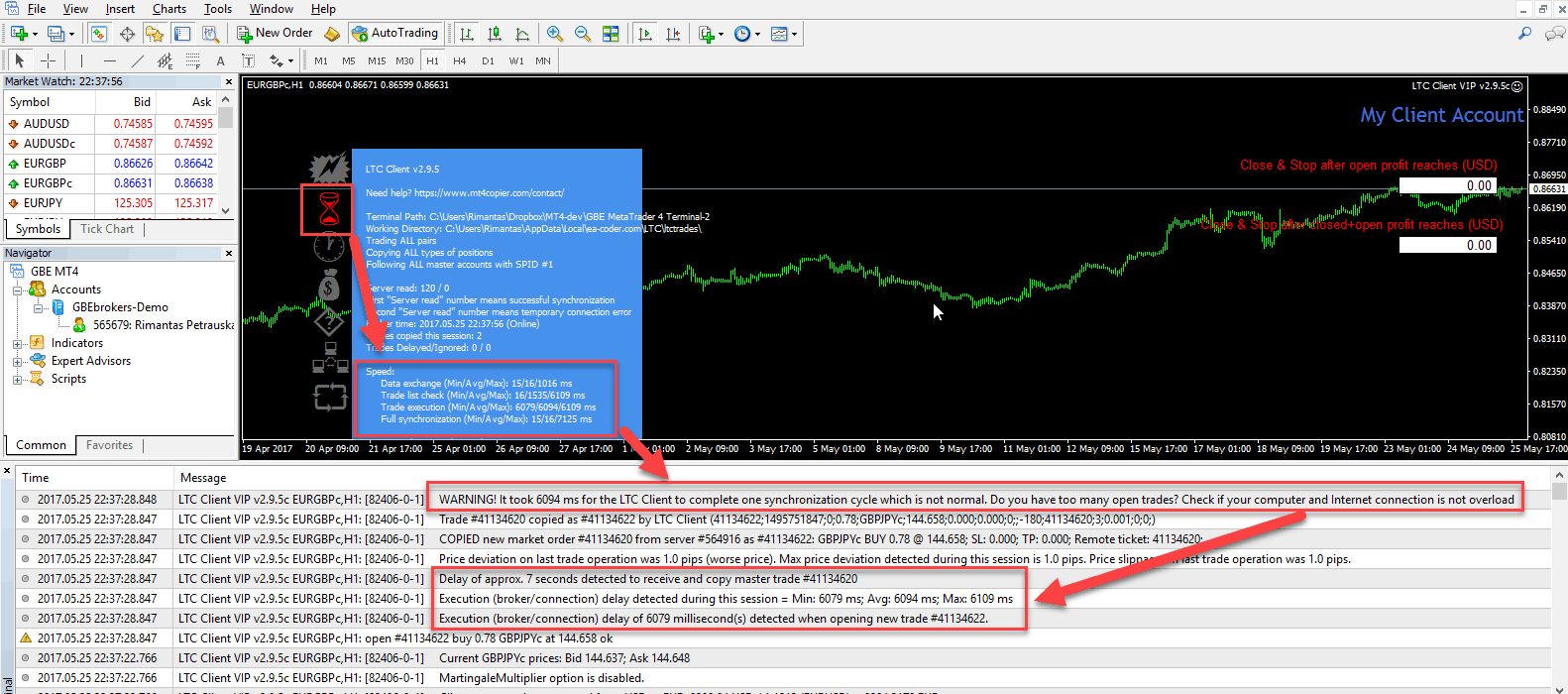Select the Fibonacci retracement tool
The image size is (1568, 694).
193,60
